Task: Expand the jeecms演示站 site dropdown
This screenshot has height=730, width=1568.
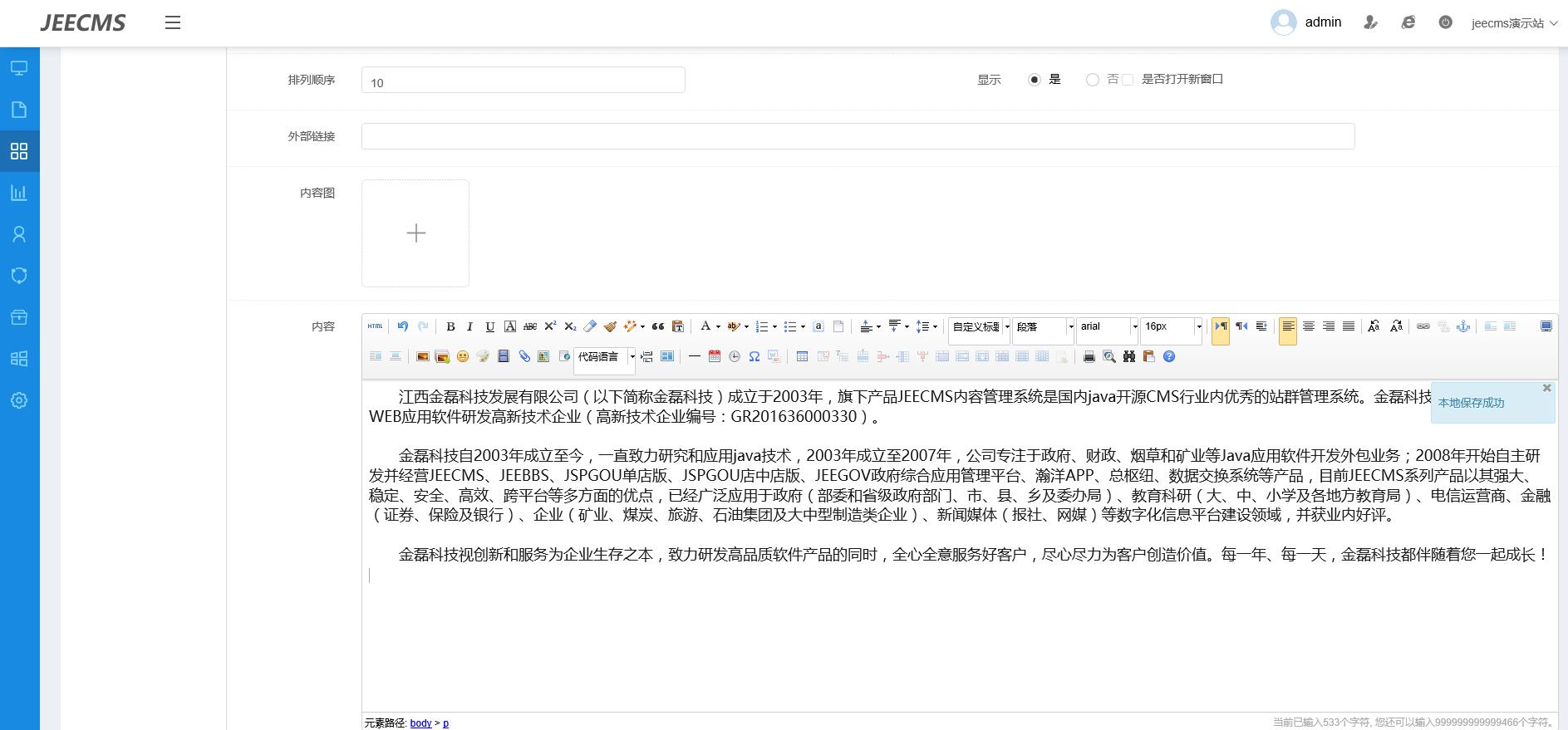Action: click(1514, 23)
